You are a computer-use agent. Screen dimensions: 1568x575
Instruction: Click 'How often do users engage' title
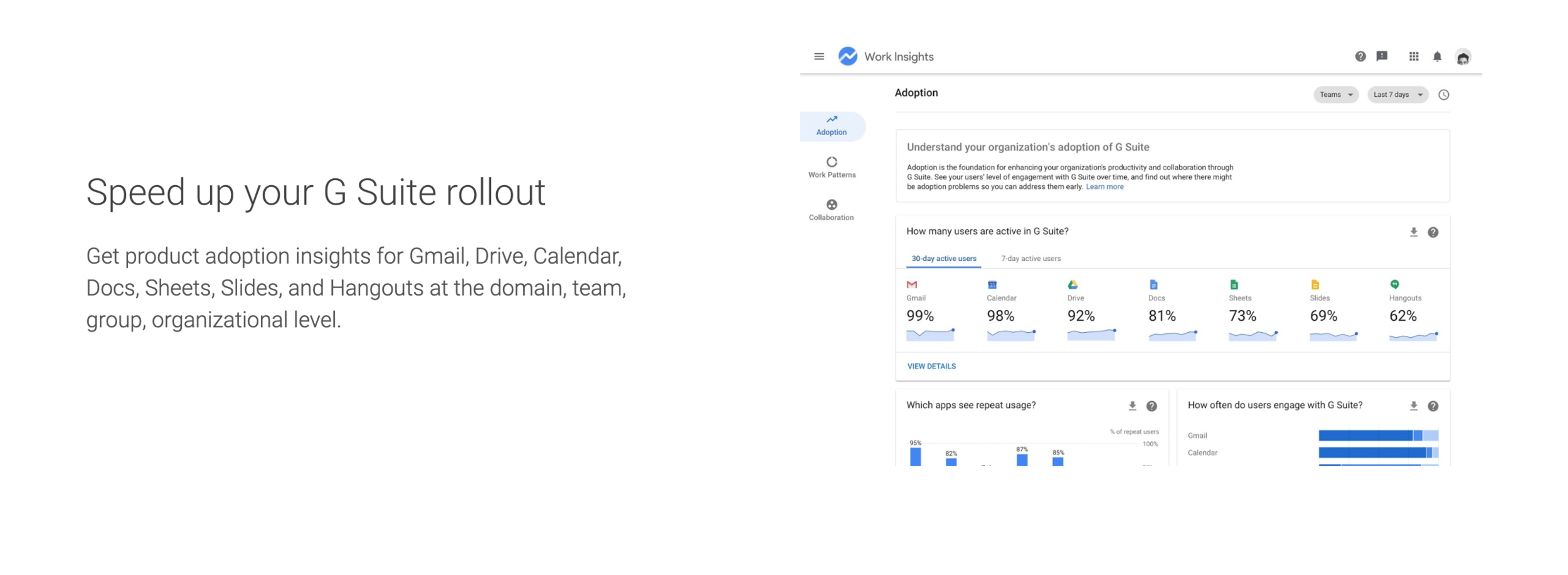point(1274,406)
